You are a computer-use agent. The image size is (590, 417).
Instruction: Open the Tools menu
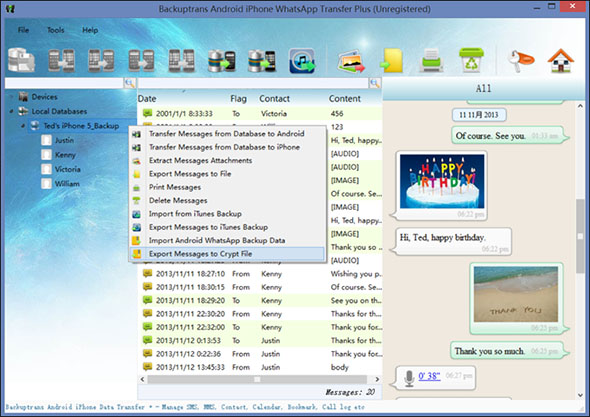click(x=56, y=30)
